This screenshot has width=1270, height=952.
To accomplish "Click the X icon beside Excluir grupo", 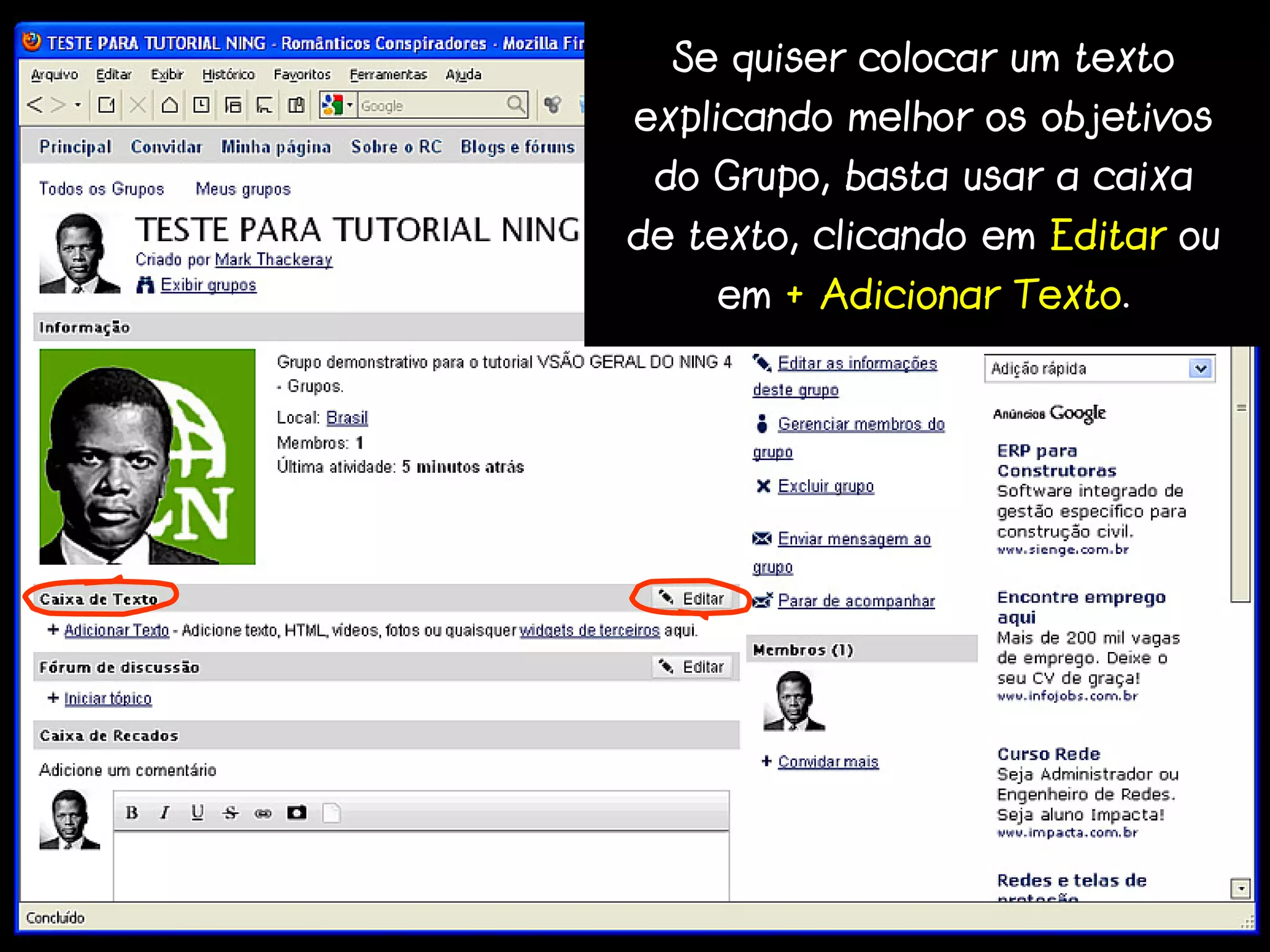I will click(763, 486).
